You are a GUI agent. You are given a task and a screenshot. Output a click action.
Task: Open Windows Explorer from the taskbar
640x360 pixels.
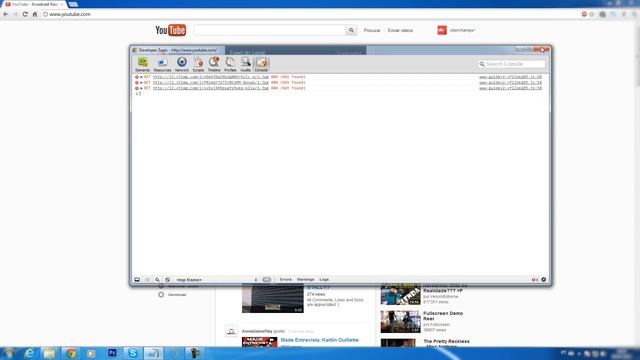click(x=49, y=353)
